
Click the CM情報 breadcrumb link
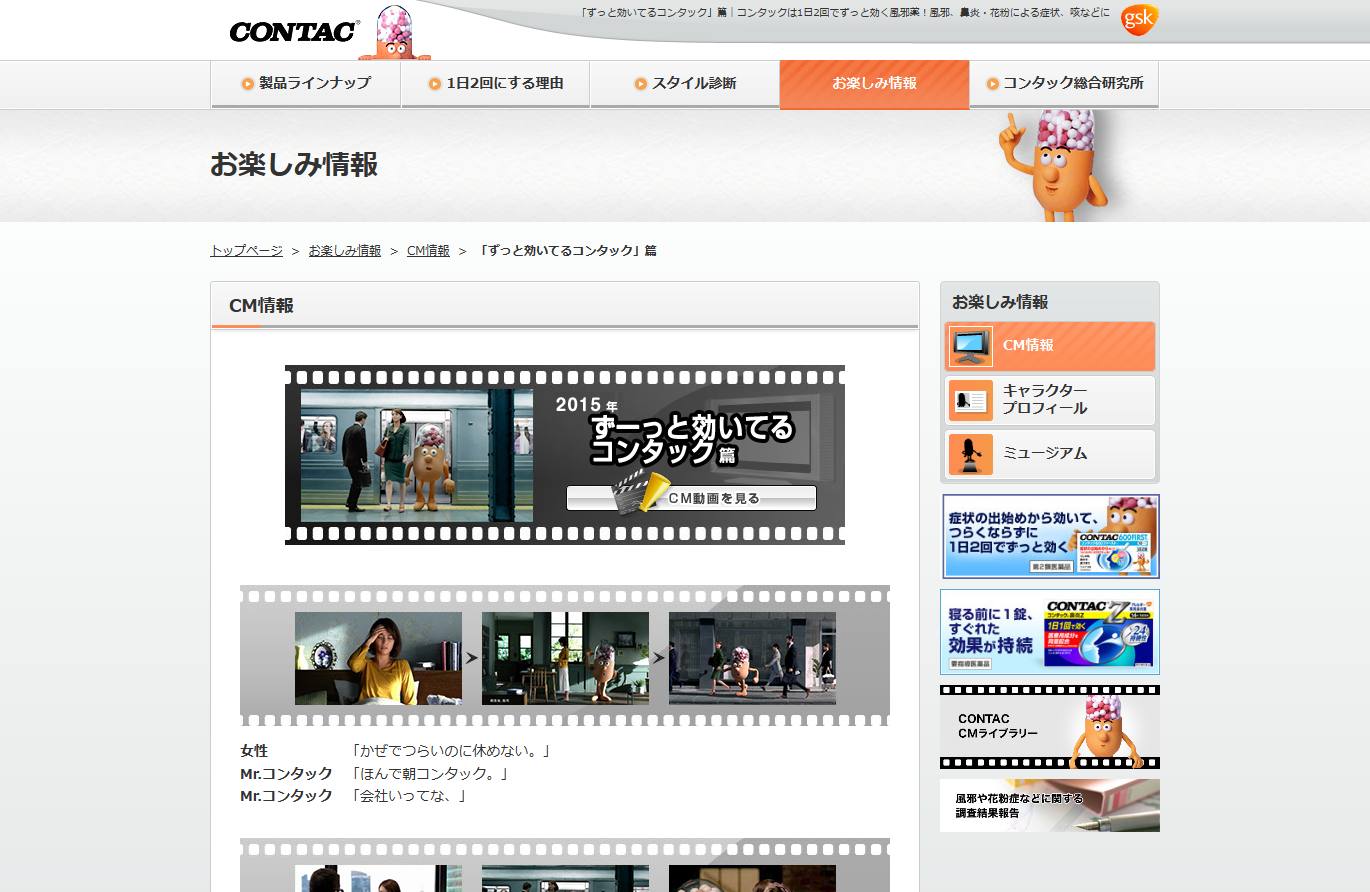pyautogui.click(x=428, y=251)
